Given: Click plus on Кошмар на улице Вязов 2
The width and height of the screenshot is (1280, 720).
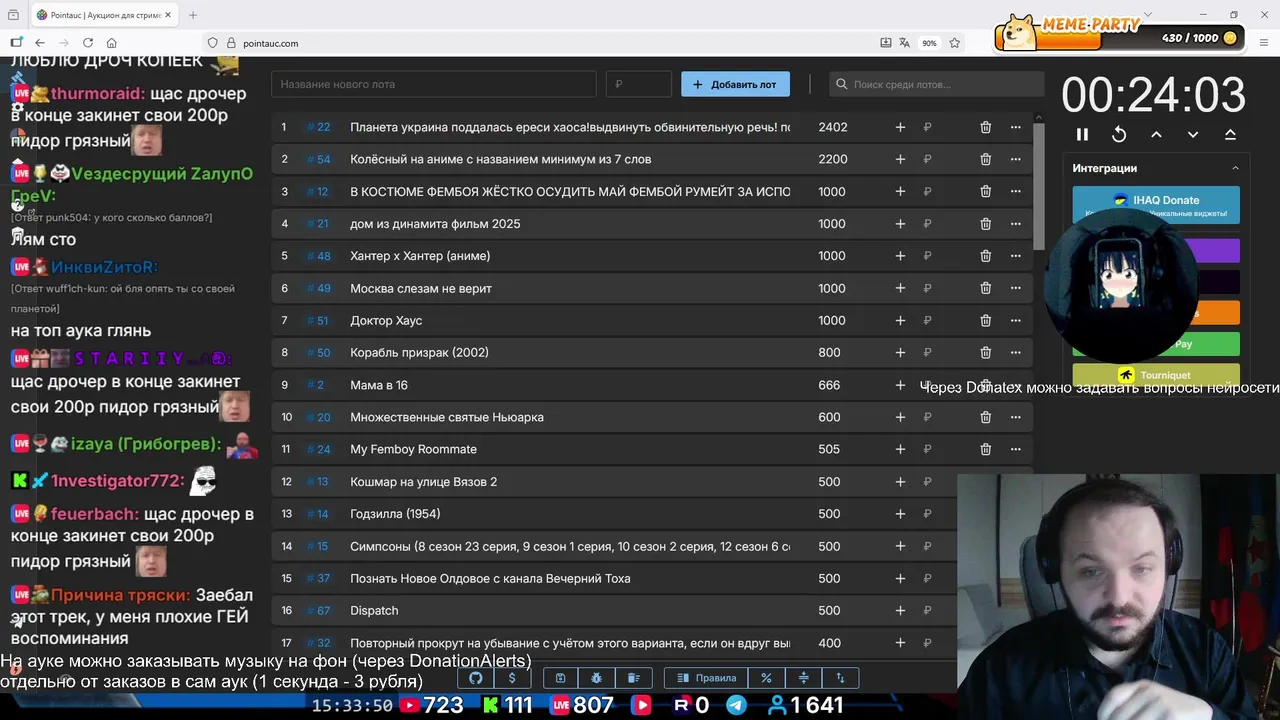Looking at the screenshot, I should click(x=900, y=481).
